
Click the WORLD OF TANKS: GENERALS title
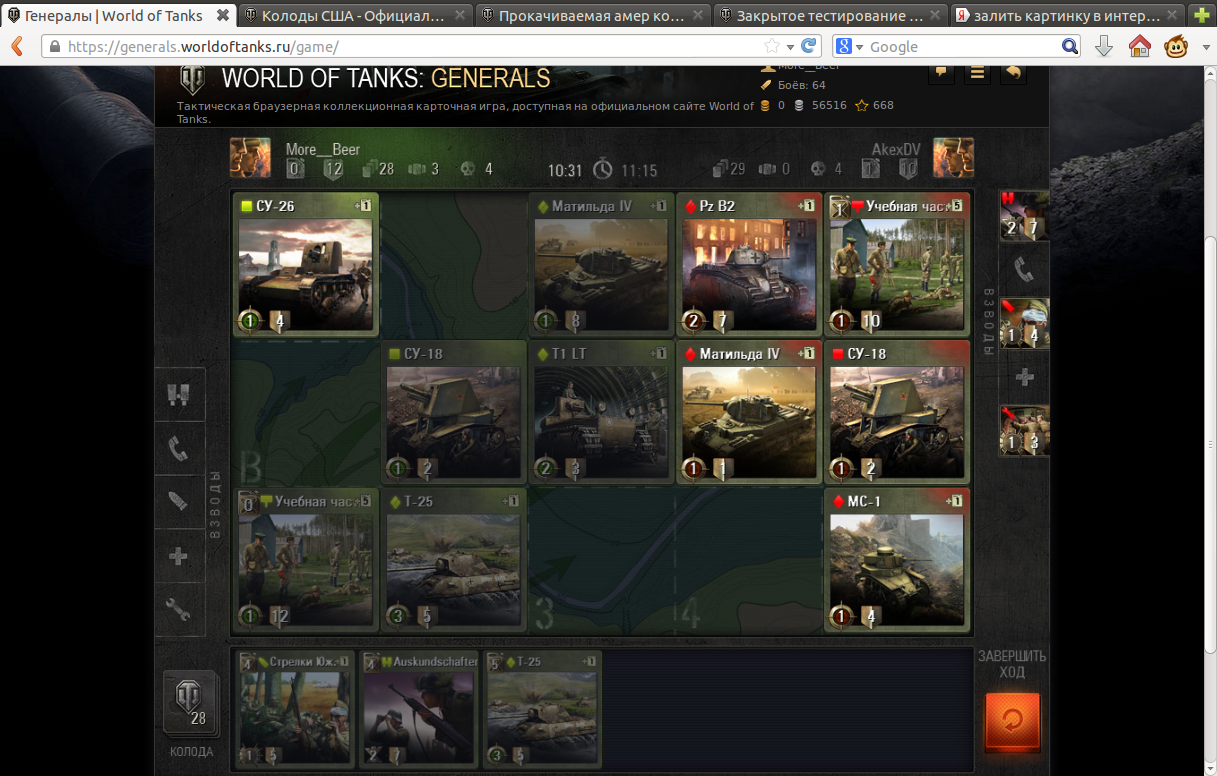(386, 78)
